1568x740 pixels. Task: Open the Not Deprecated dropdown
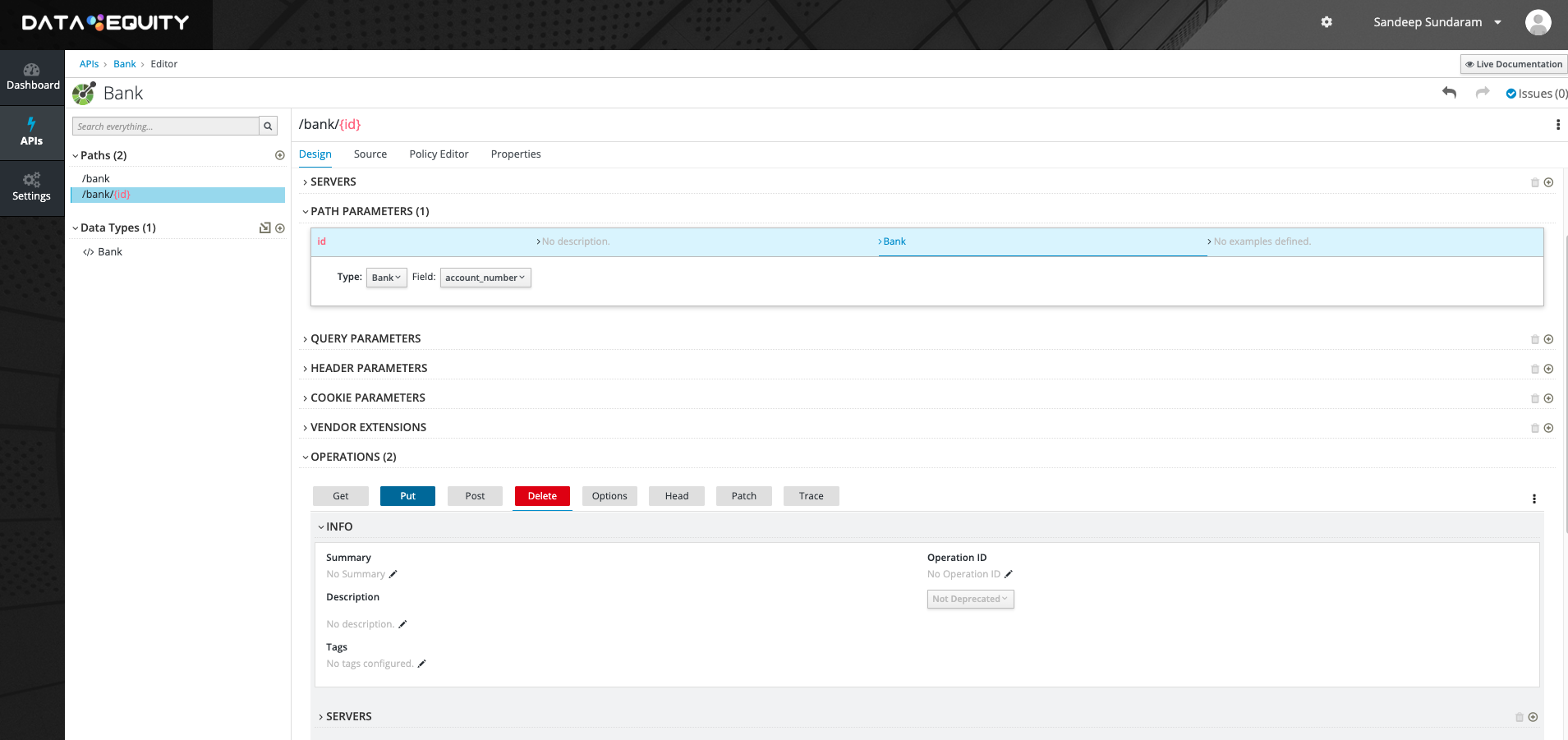click(970, 599)
